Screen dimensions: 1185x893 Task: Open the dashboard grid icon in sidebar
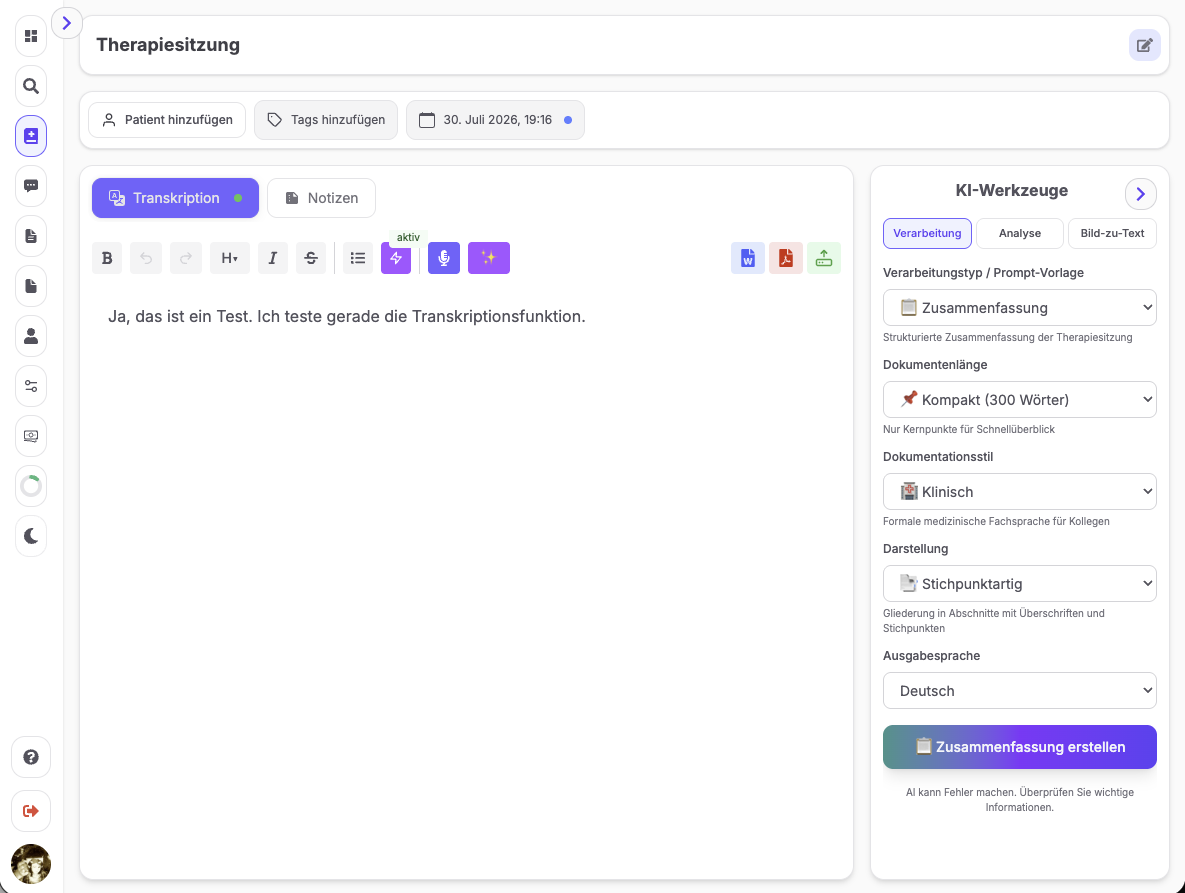(31, 36)
